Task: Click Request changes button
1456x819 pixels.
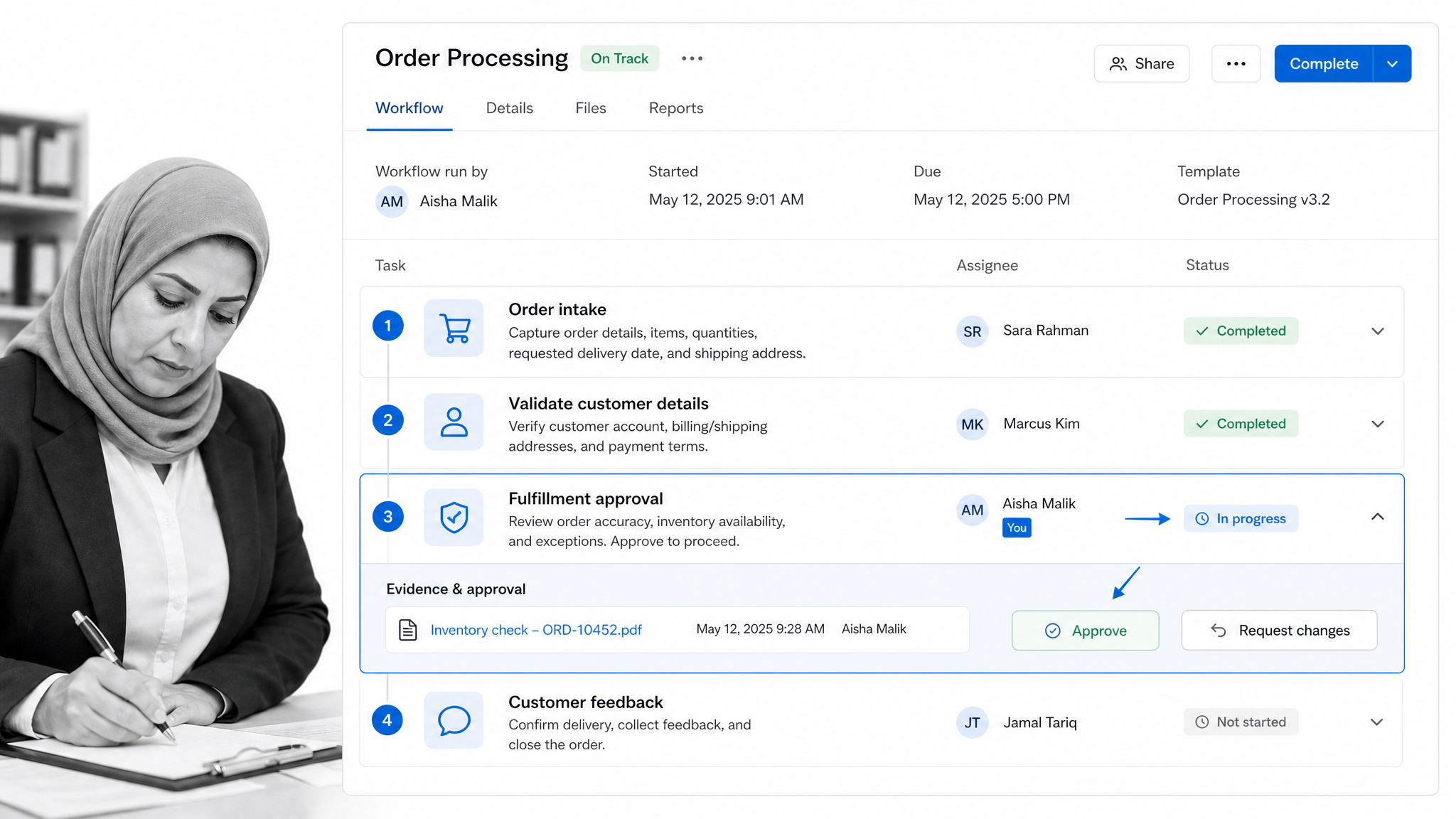Action: (1280, 631)
